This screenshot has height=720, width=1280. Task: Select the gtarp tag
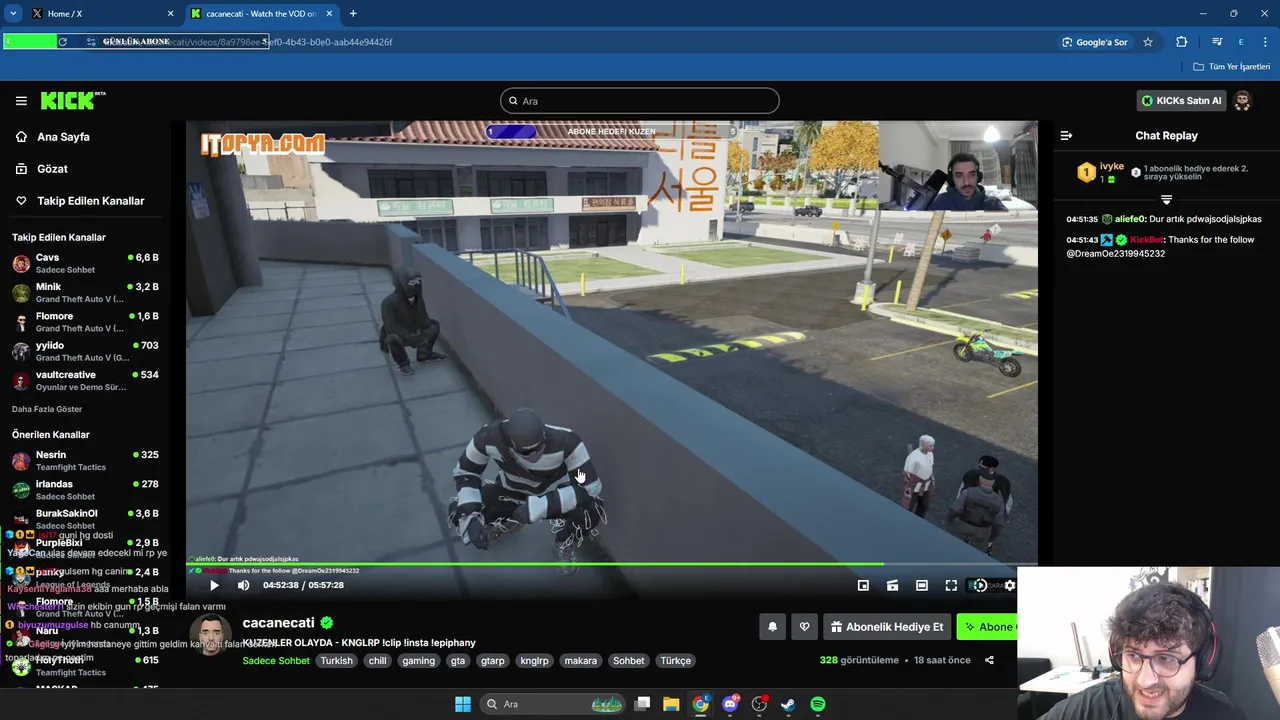click(x=493, y=661)
